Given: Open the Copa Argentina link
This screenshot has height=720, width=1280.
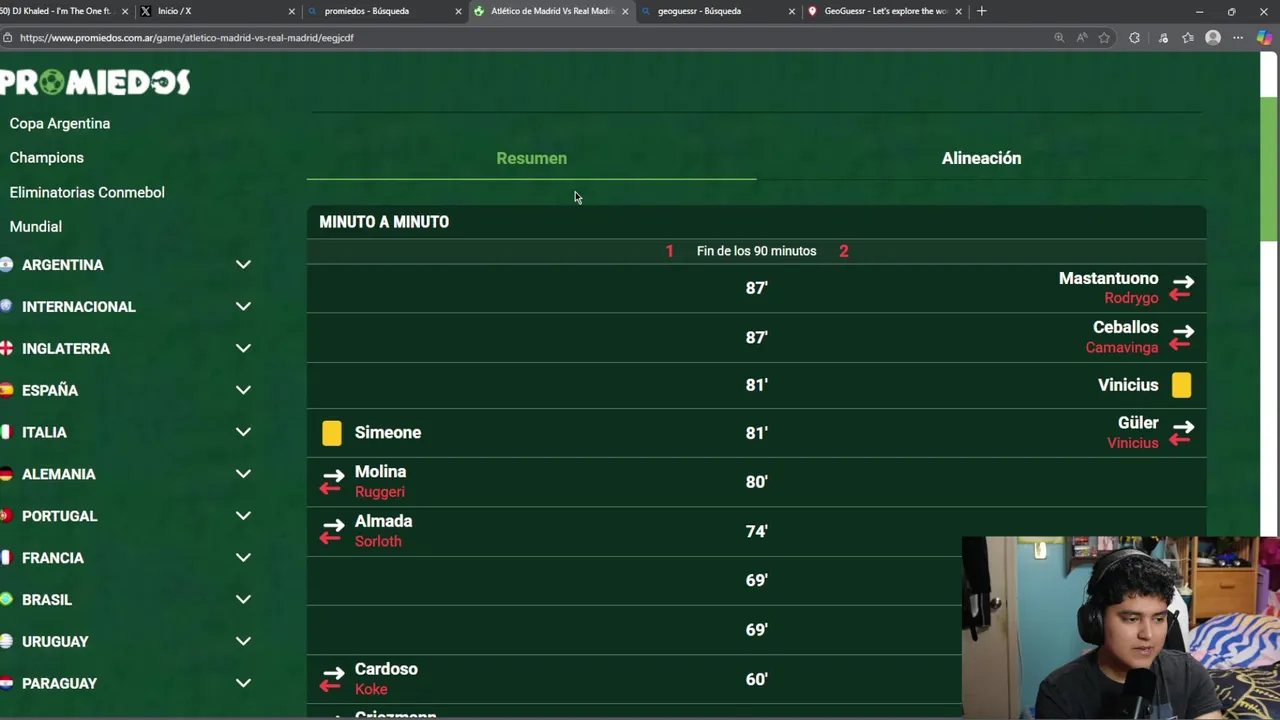Looking at the screenshot, I should coord(60,123).
